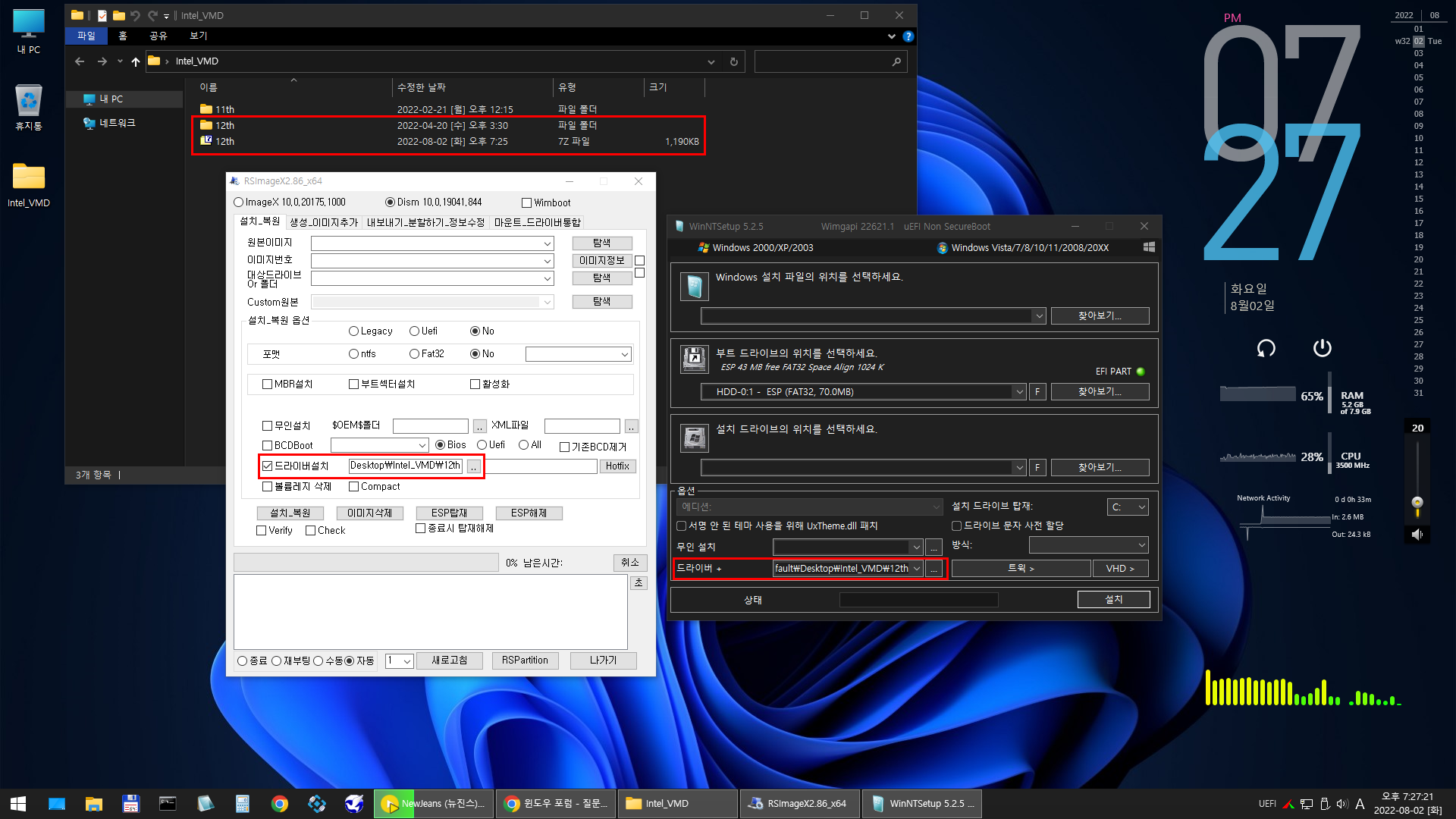Switch to 생성_이미지추가 tab
The width and height of the screenshot is (1456, 819).
tap(324, 222)
